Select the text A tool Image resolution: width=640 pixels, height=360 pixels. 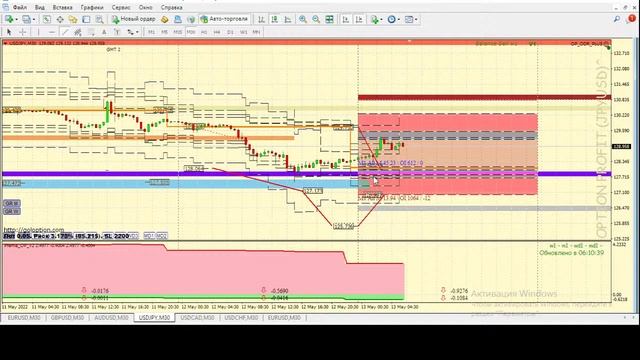click(104, 32)
